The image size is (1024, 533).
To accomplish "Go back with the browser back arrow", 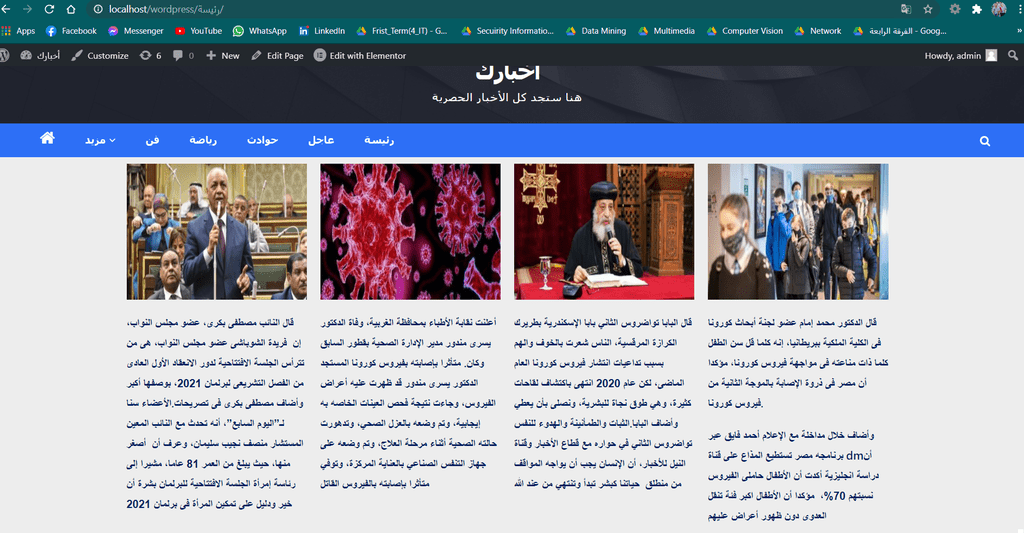I will [5, 9].
